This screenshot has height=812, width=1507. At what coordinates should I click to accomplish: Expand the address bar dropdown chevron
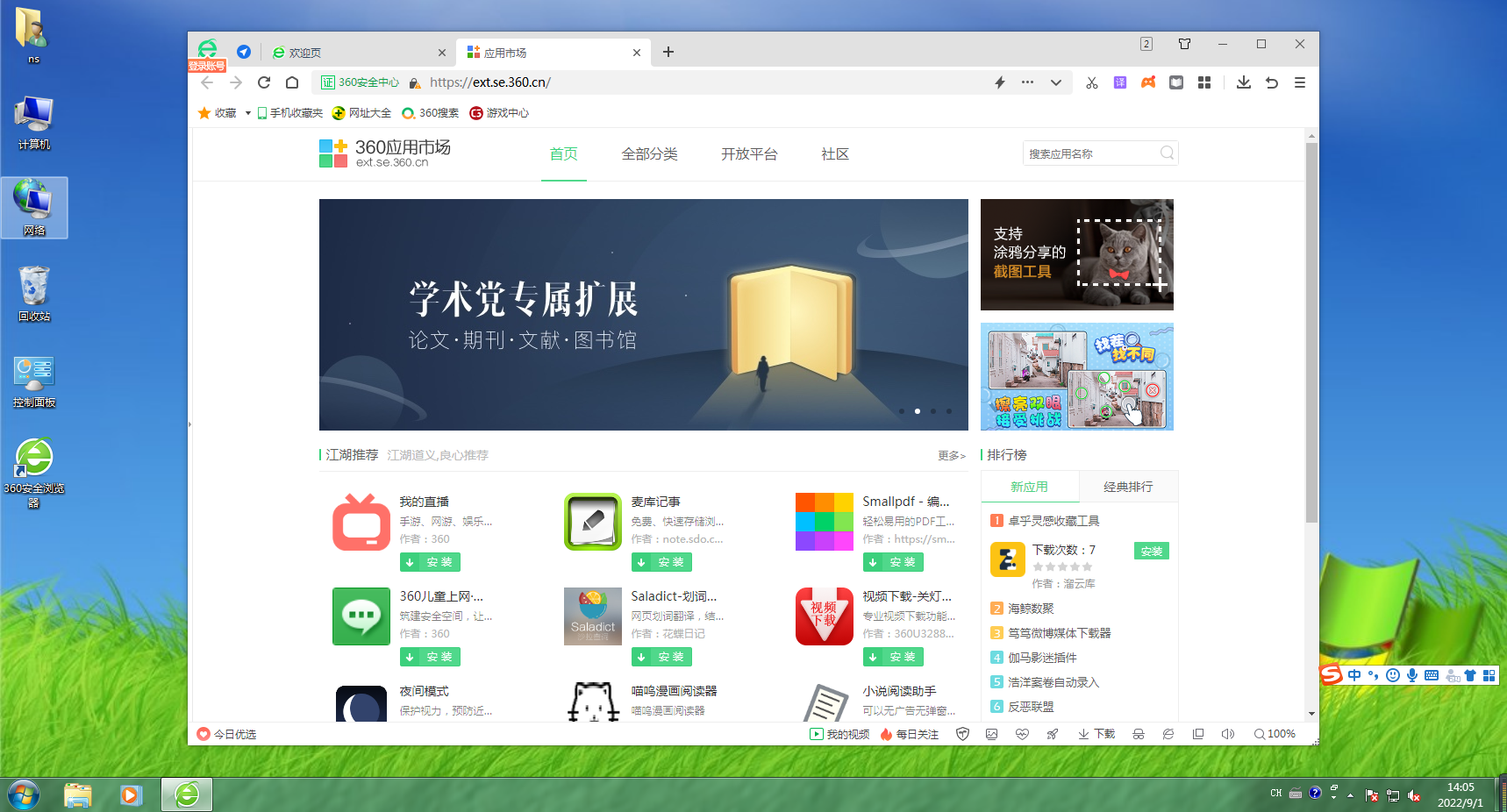[x=1056, y=82]
